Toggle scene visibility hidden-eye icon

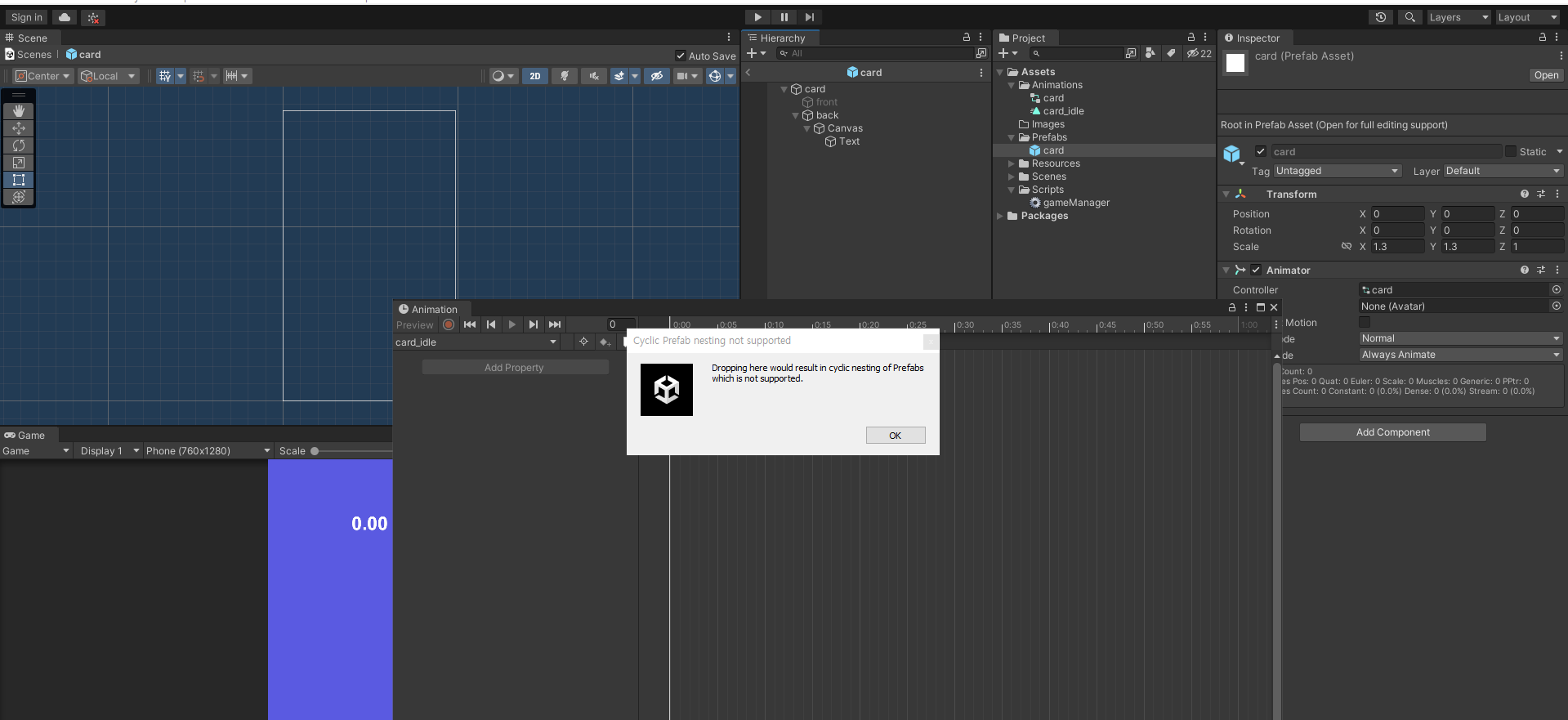pos(657,76)
